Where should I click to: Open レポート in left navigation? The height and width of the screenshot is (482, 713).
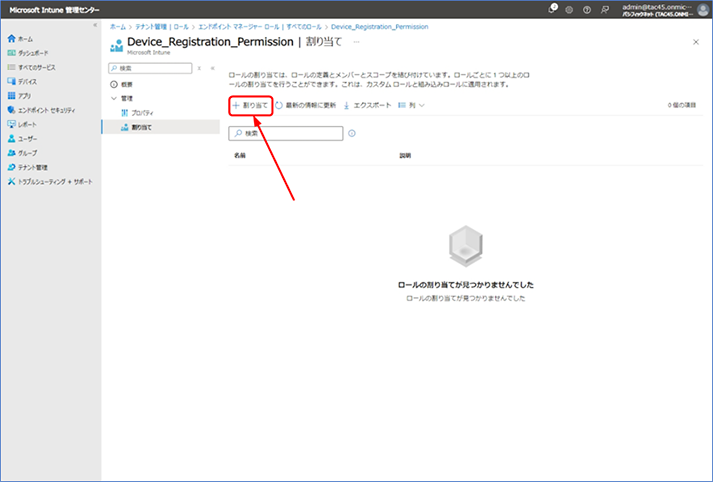(22, 125)
